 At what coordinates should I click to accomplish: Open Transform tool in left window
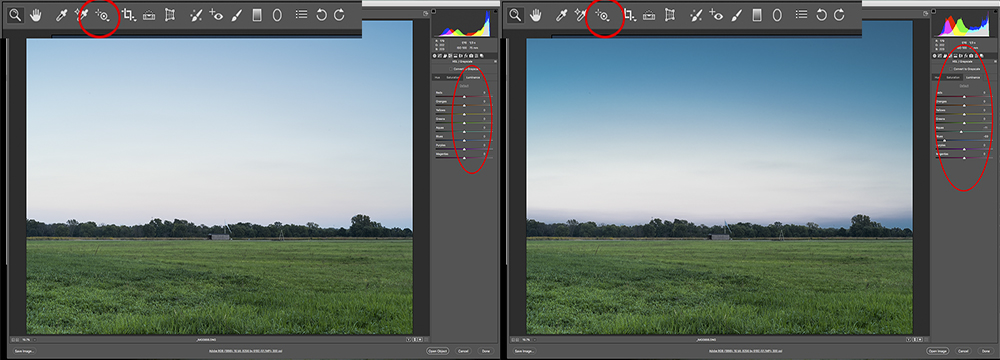[x=170, y=15]
